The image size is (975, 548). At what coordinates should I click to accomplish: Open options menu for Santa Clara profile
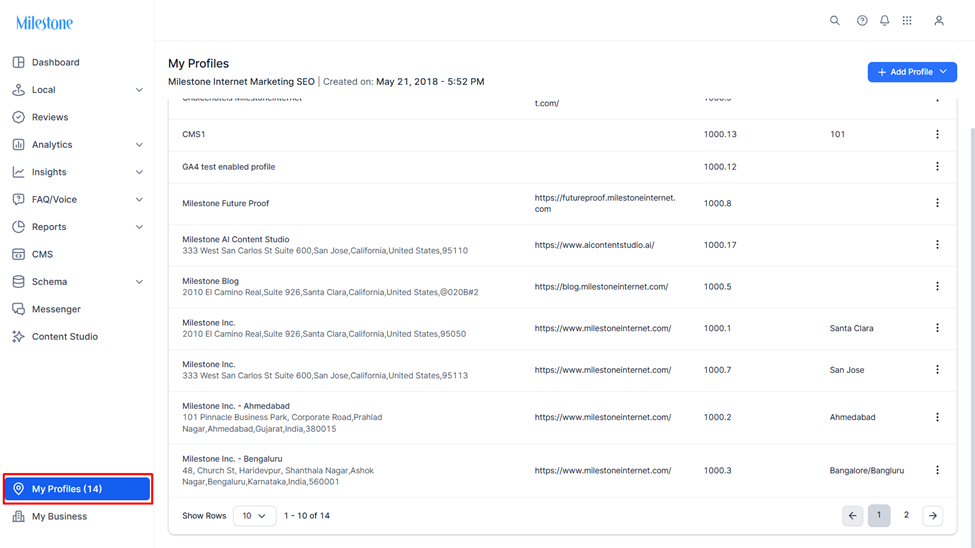click(937, 328)
